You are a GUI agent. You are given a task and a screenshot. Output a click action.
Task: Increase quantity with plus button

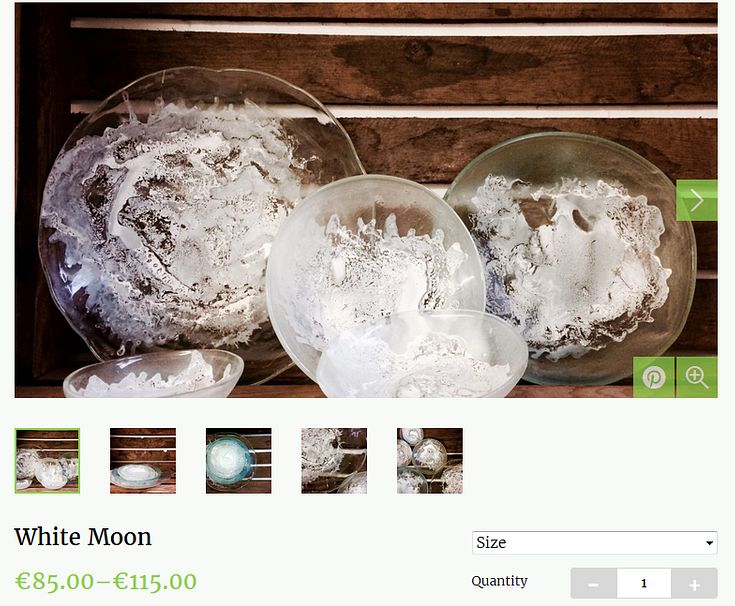pos(694,584)
